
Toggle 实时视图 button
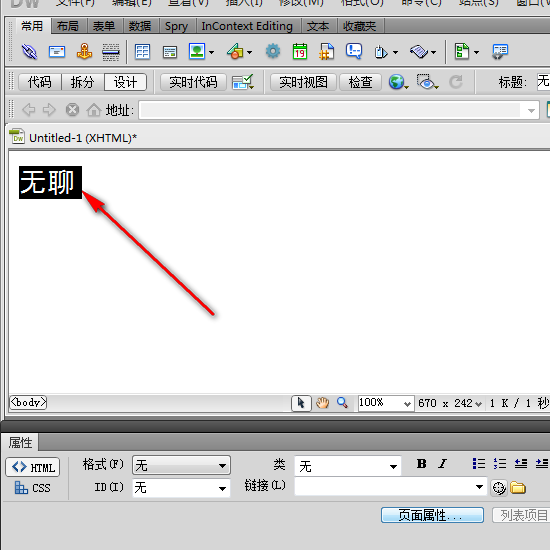303,82
